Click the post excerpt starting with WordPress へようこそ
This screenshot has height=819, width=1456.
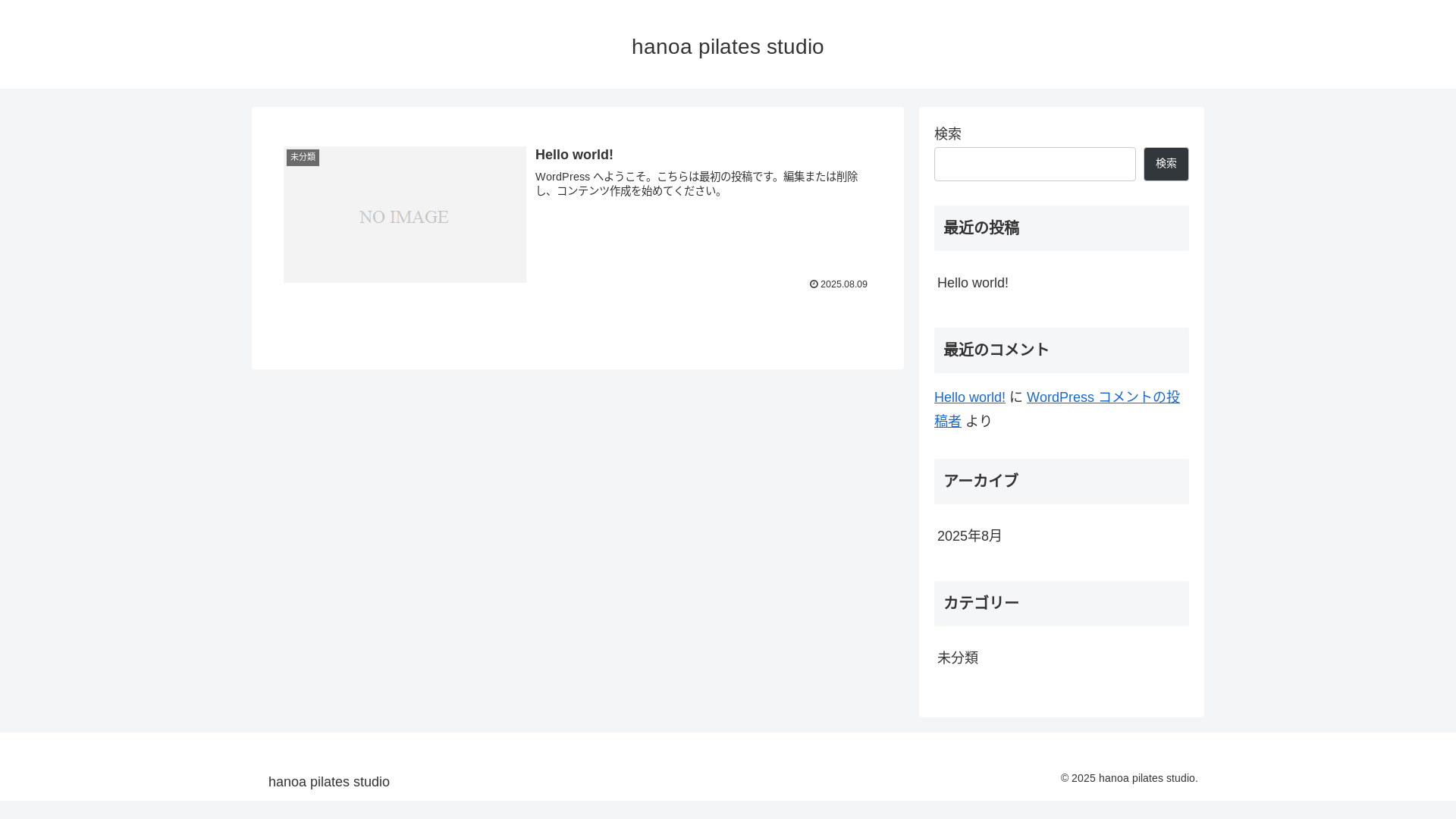click(696, 184)
